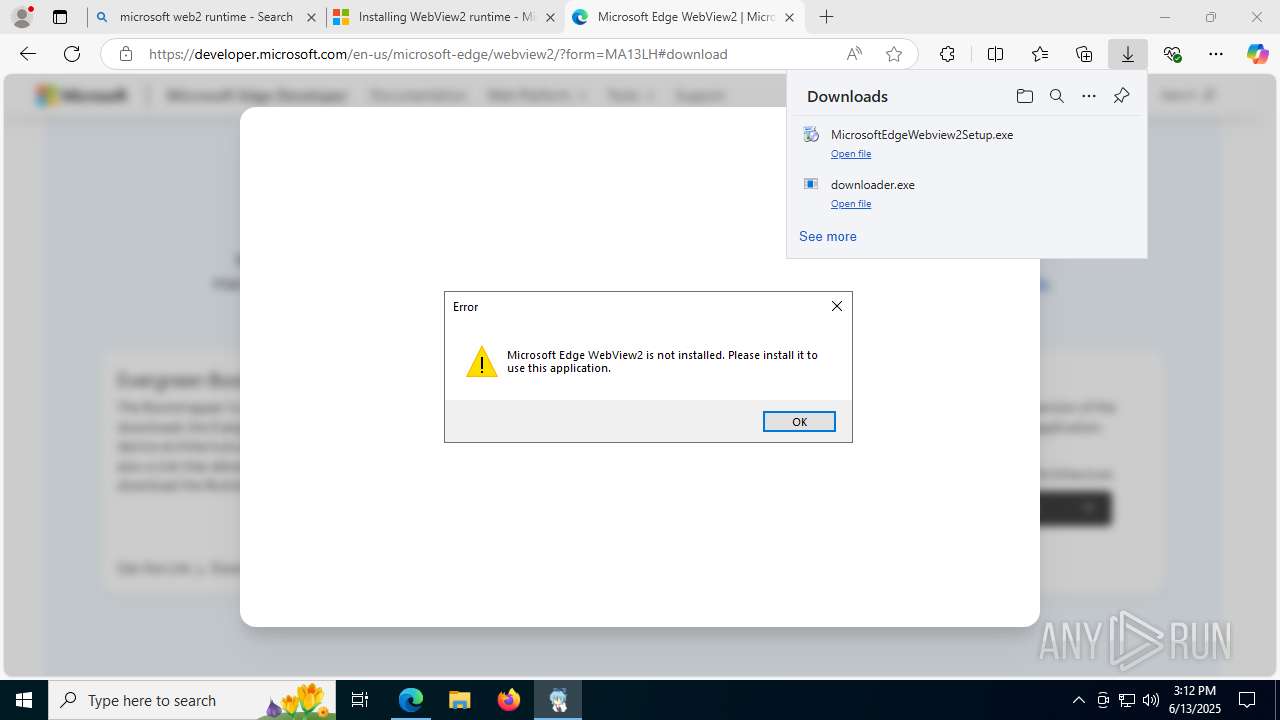Open file link under downloader.exe

pos(851,204)
